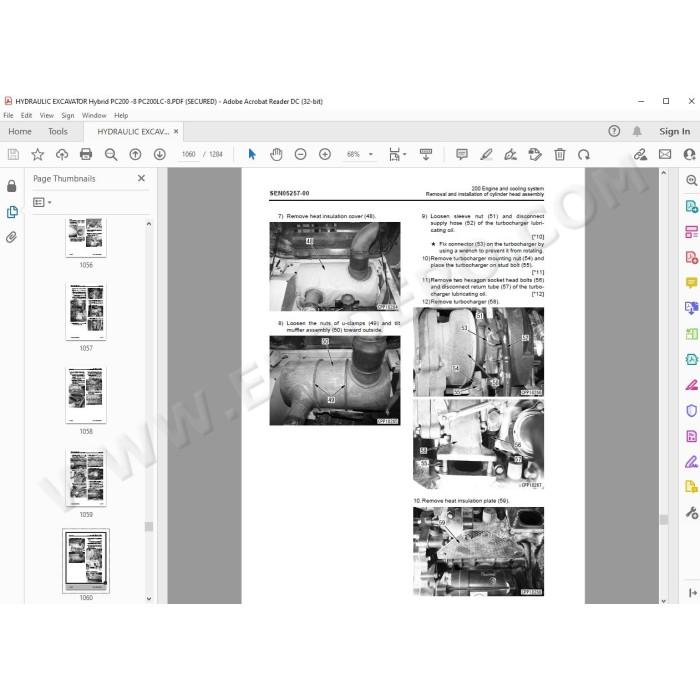
Task: Open the share with others icon
Action: tap(689, 154)
